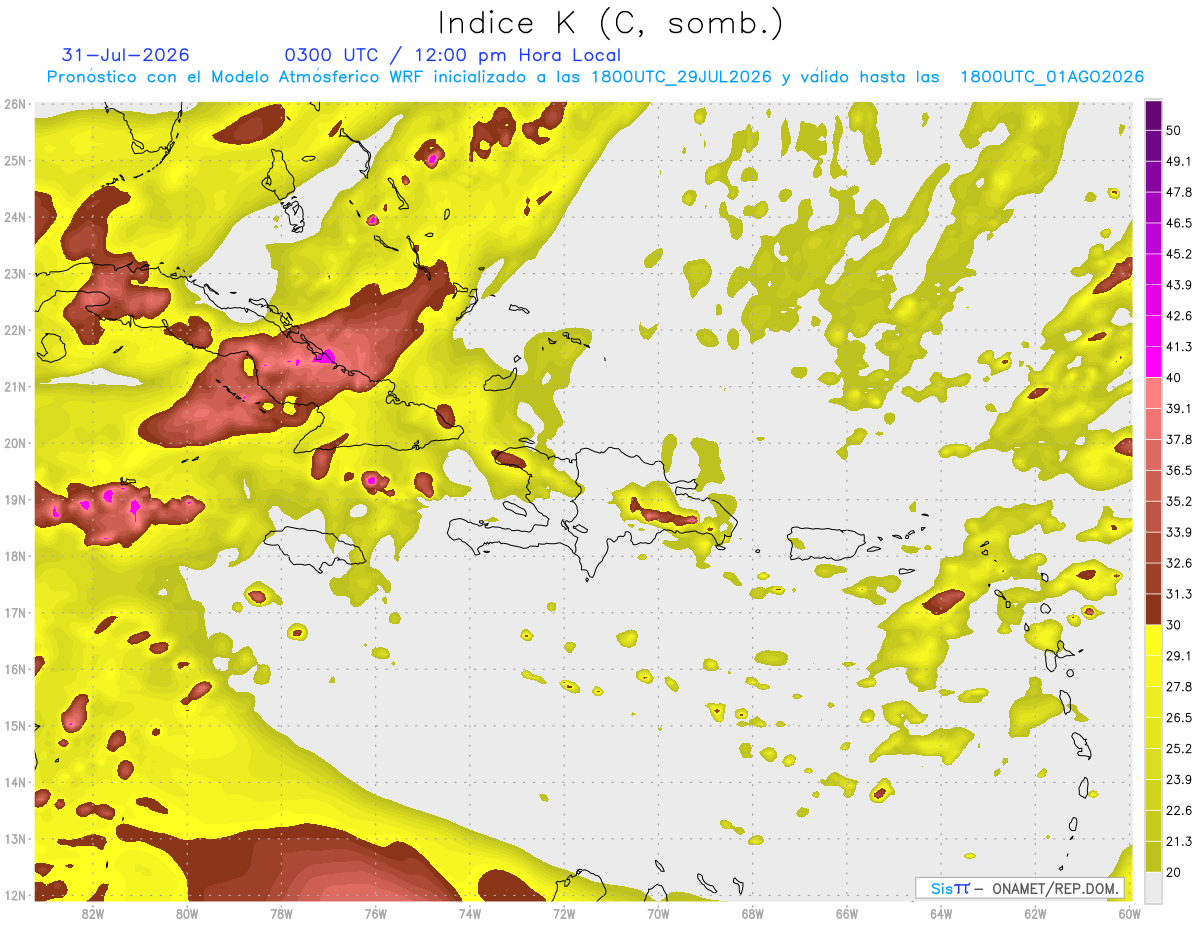Click the color scale value 40
The image size is (1200, 927).
click(1175, 378)
